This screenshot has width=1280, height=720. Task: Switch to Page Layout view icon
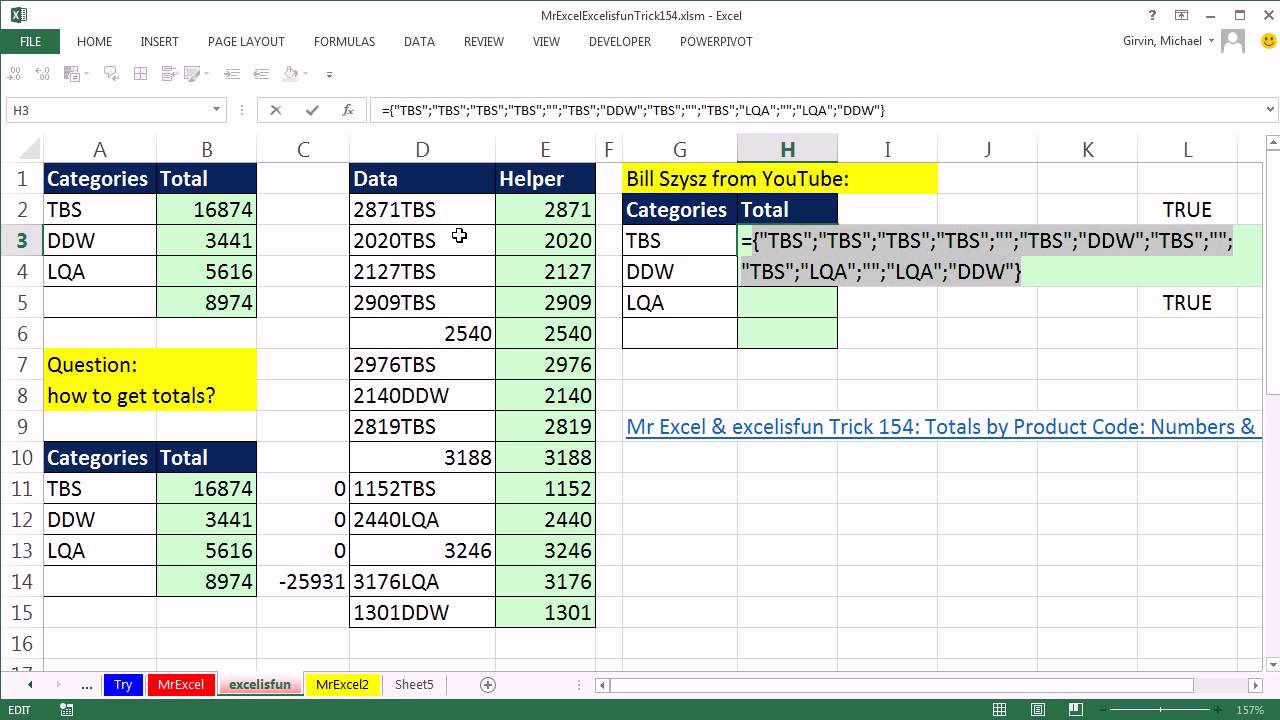(x=1038, y=710)
